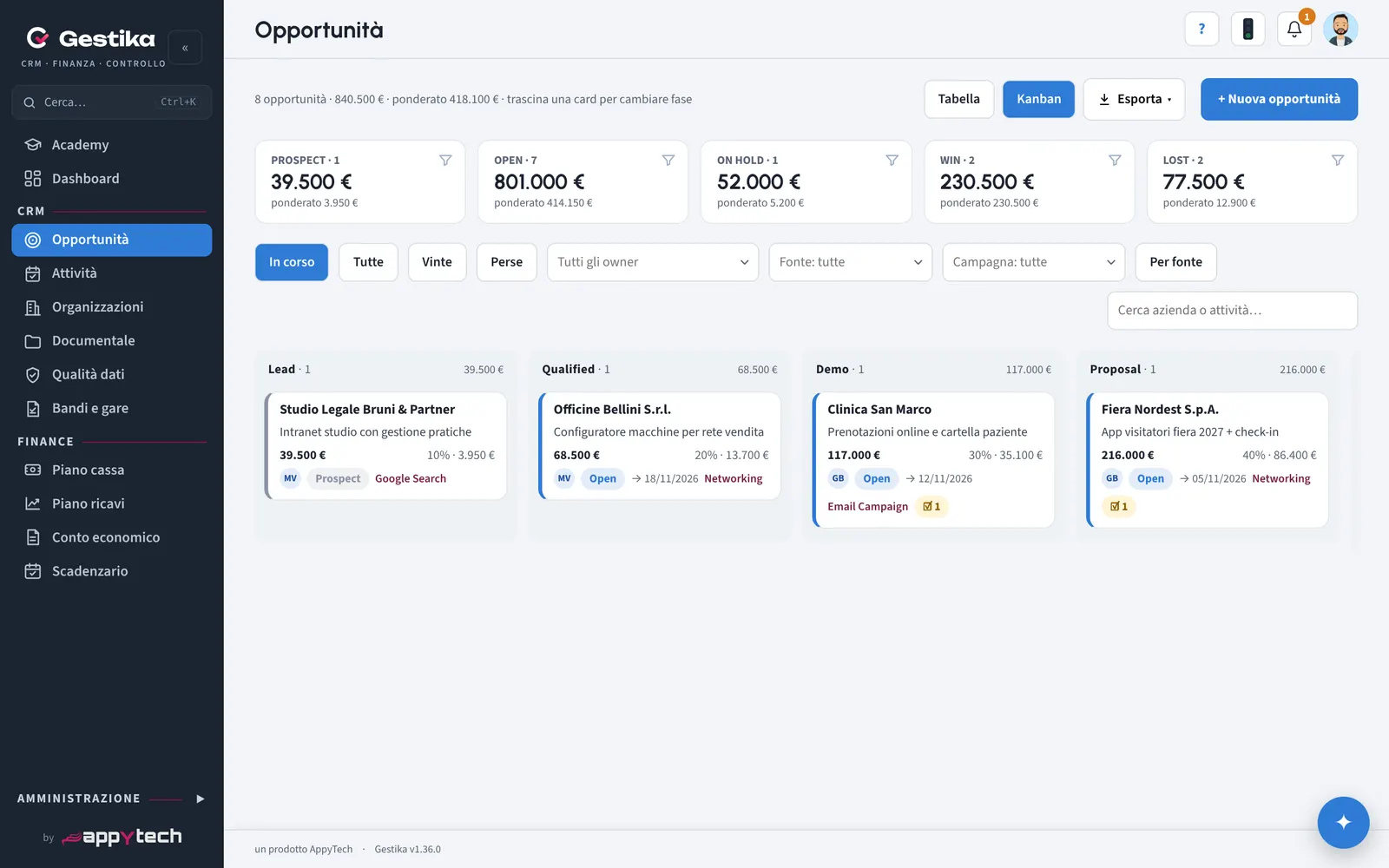This screenshot has width=1389, height=868.
Task: Click the Dashboard grid icon
Action: pos(33,179)
